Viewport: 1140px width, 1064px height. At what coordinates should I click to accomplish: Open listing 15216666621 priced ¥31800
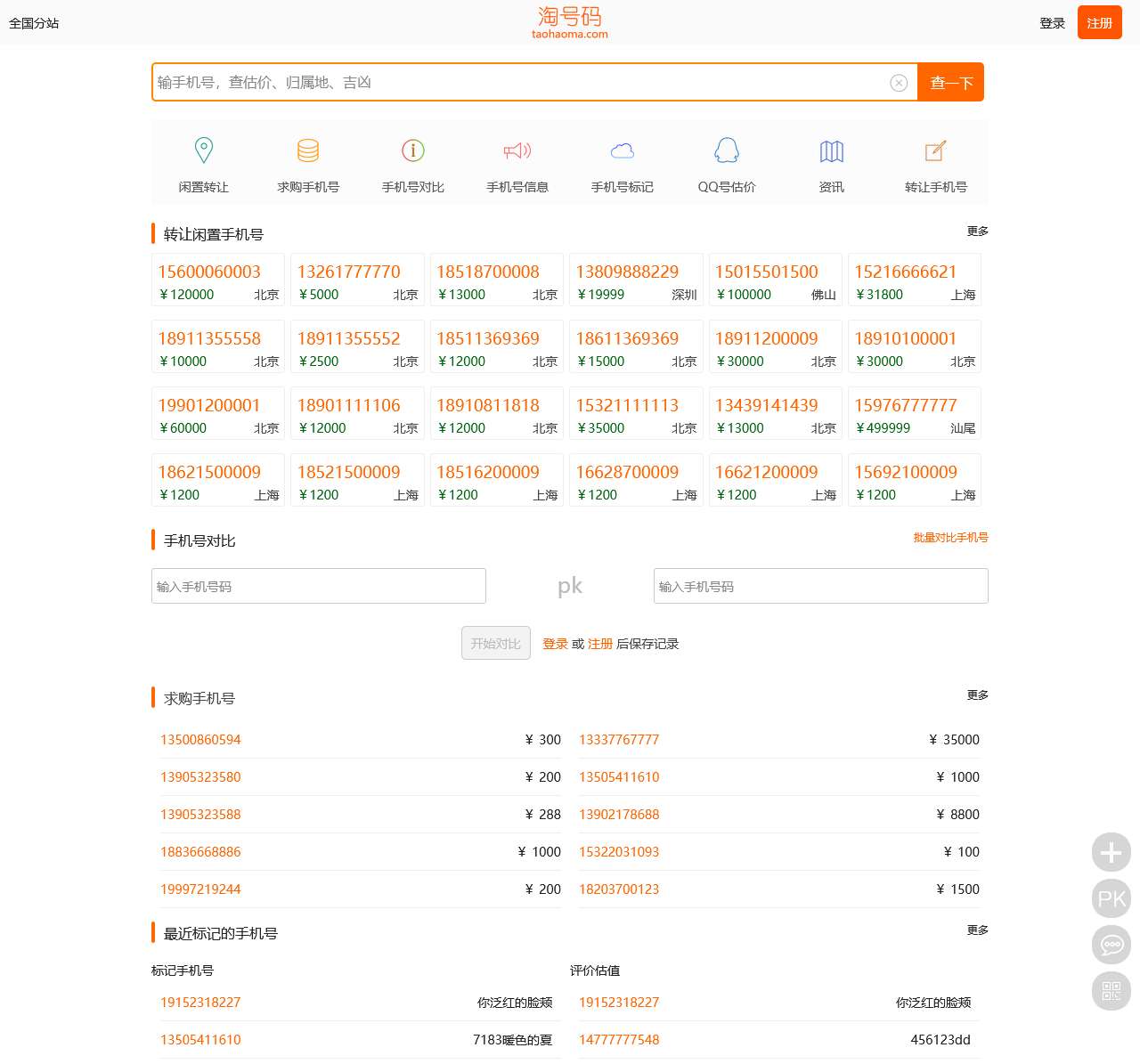(915, 280)
